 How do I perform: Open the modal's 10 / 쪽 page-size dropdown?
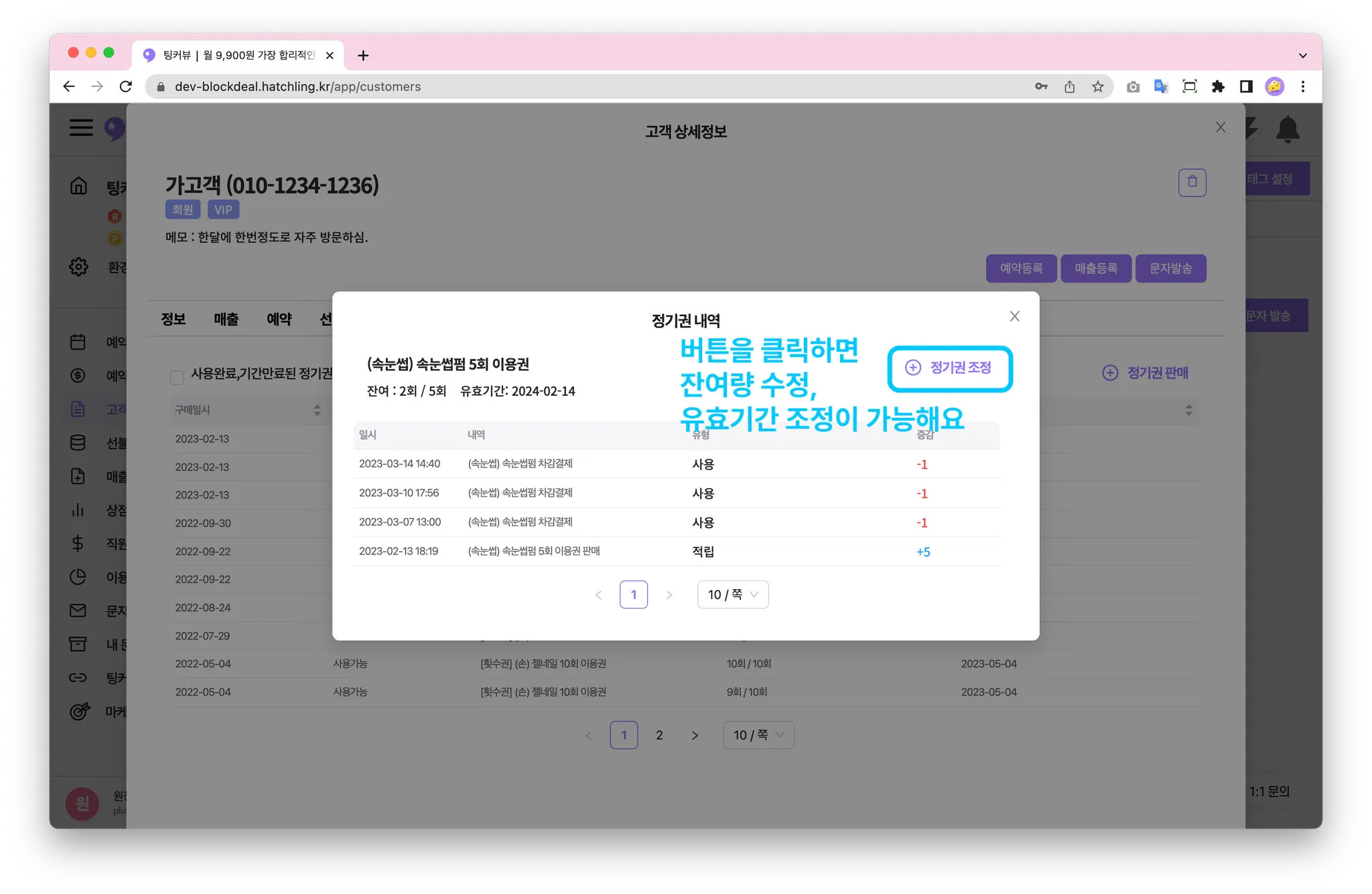point(732,595)
